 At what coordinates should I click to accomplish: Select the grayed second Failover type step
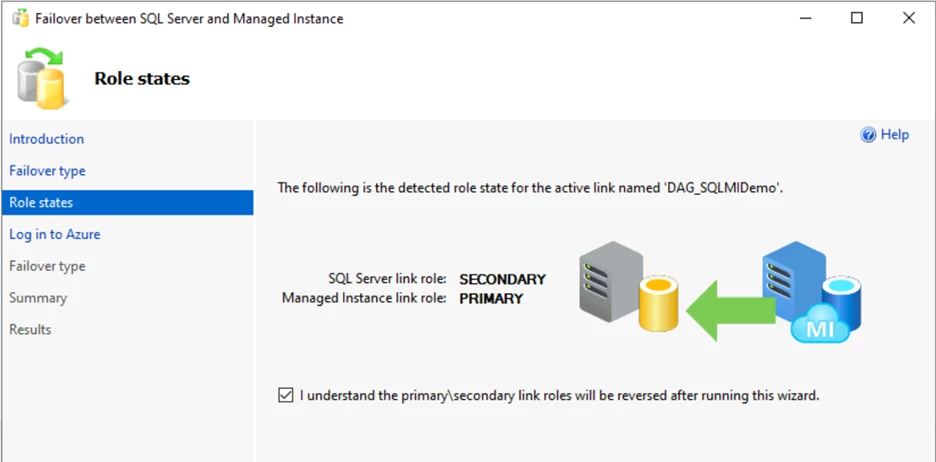point(47,266)
